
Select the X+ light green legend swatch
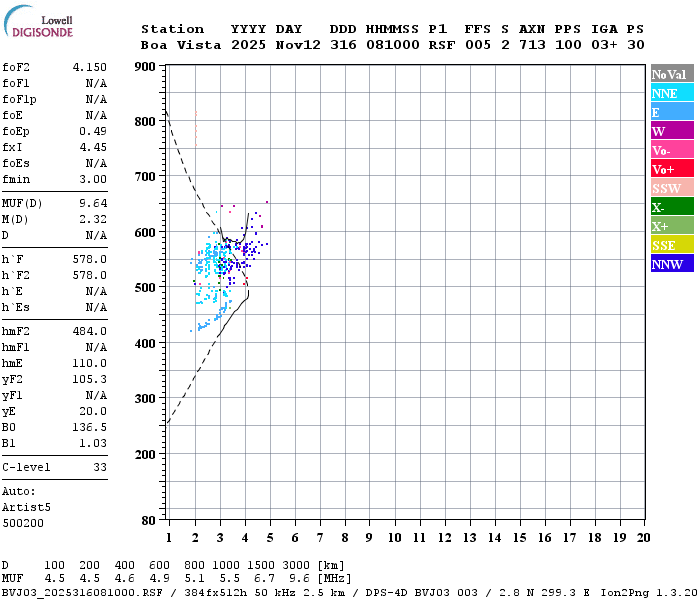672,226
